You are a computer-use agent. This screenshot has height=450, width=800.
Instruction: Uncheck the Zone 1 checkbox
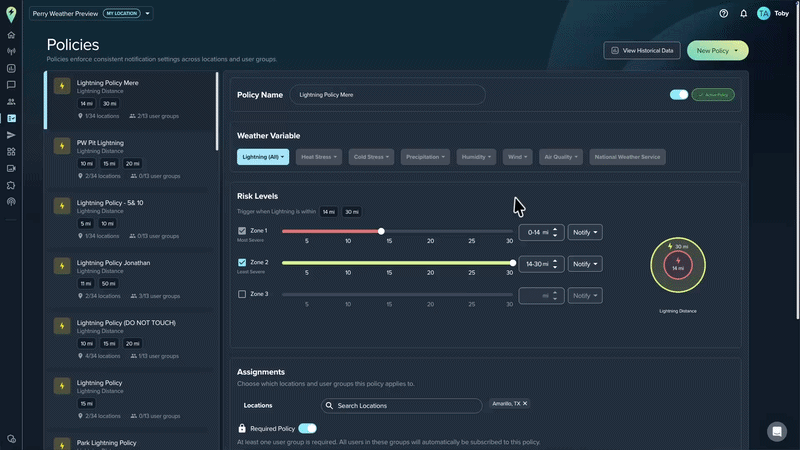coord(242,231)
